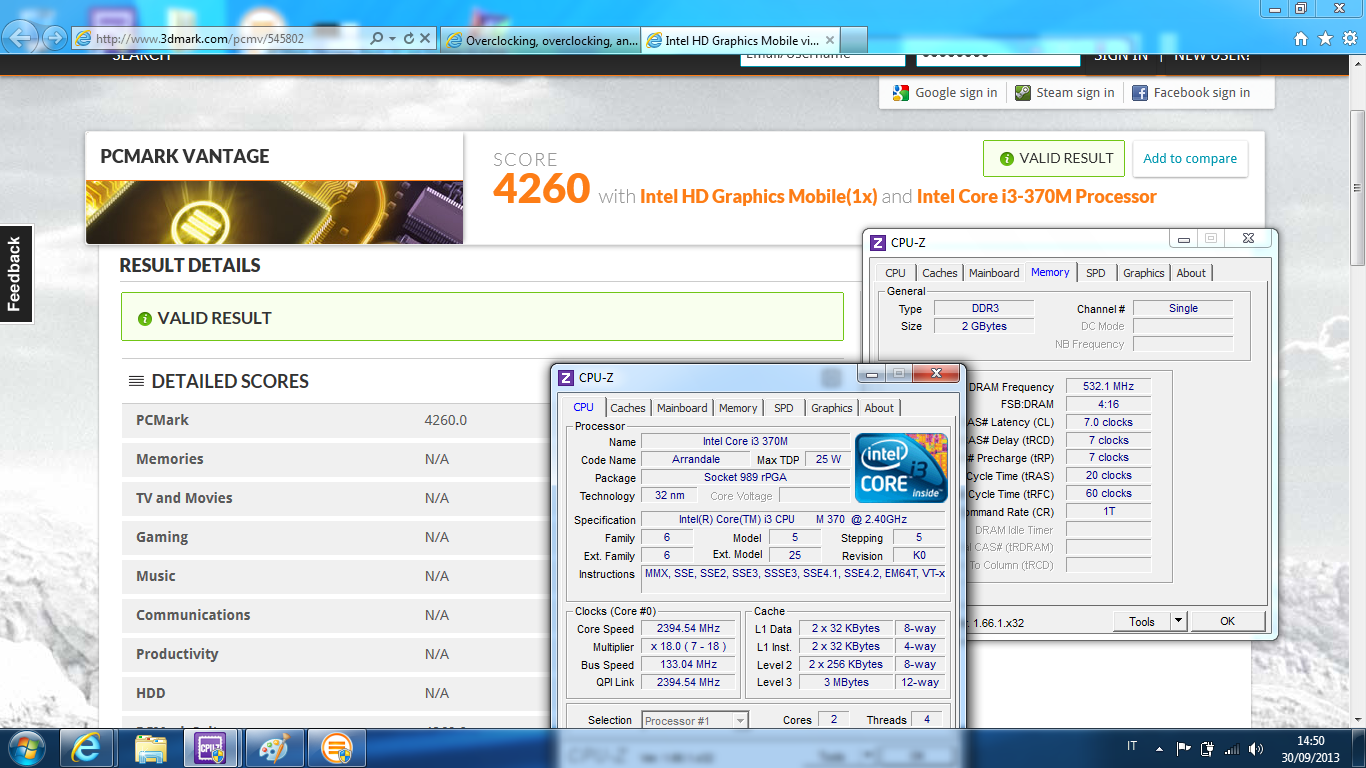Stop loading with the address bar X
The height and width of the screenshot is (768, 1366).
tap(425, 39)
